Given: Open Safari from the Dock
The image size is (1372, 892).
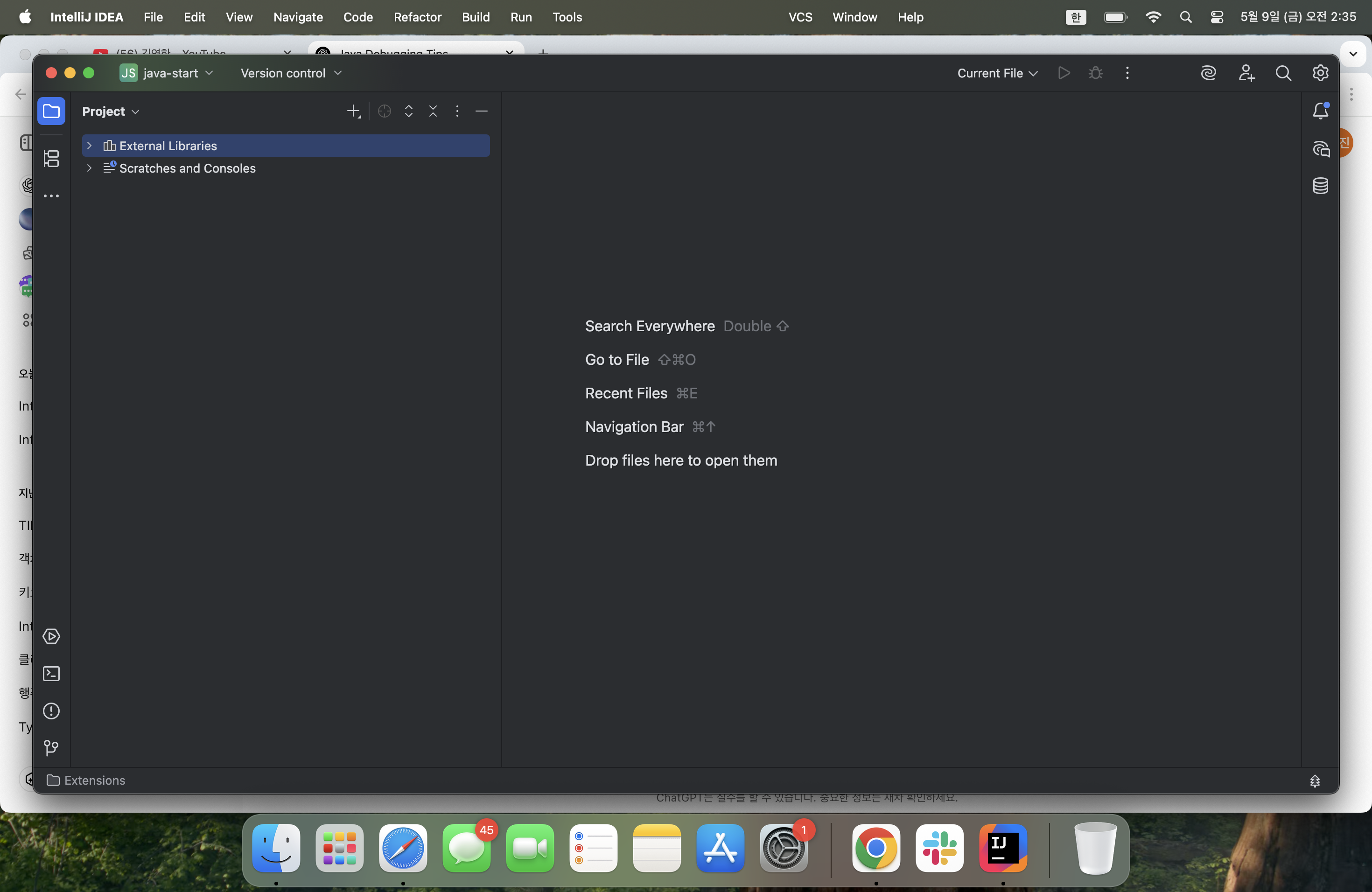Looking at the screenshot, I should pos(403,848).
